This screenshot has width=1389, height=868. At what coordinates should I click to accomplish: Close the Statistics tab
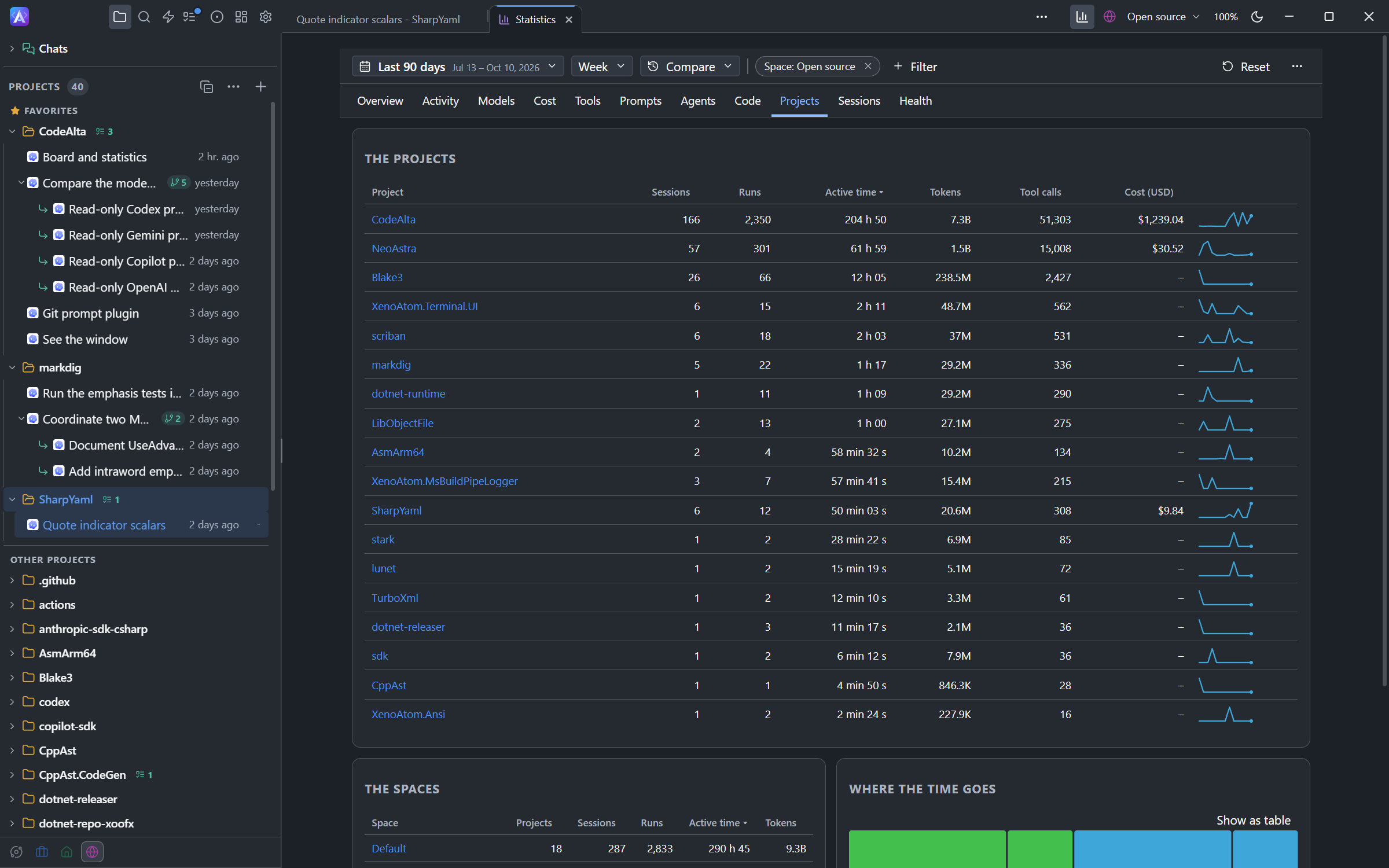[x=569, y=20]
